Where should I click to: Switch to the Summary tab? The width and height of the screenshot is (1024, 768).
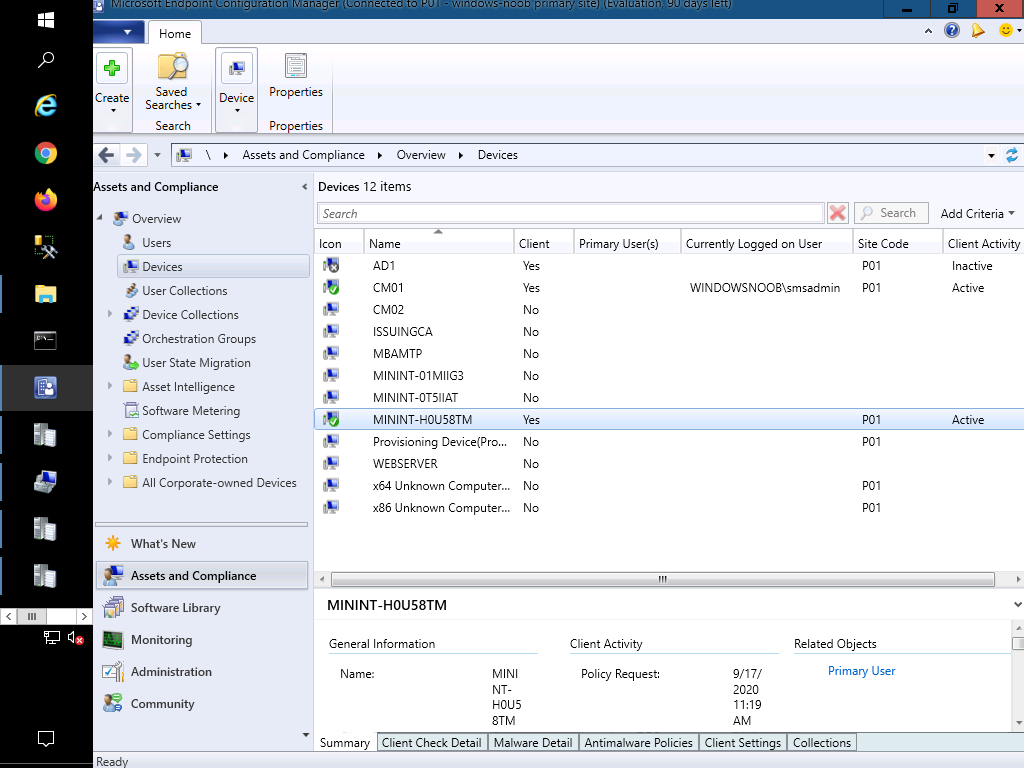tap(345, 743)
